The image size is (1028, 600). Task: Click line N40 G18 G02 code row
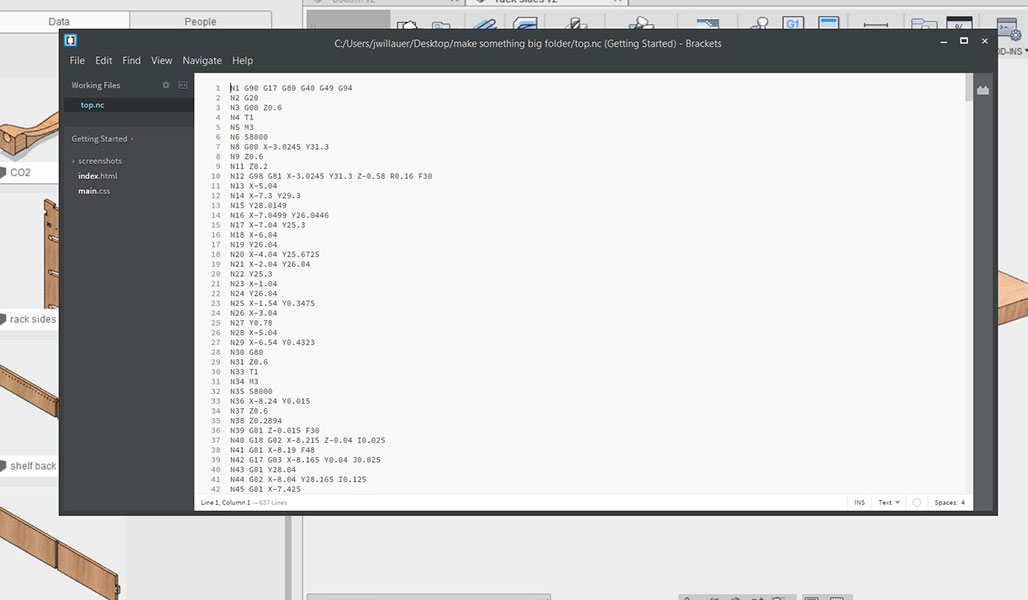307,440
